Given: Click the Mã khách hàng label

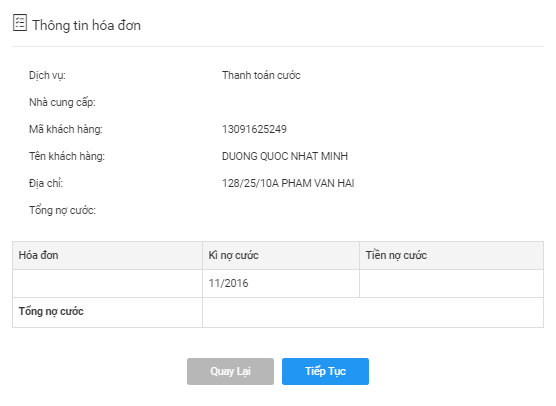Looking at the screenshot, I should [x=66, y=129].
